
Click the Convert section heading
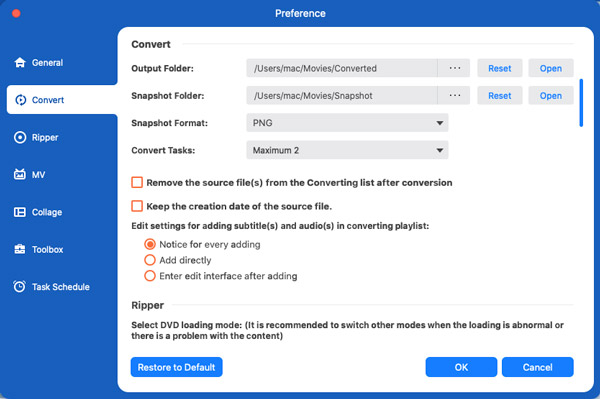pos(151,44)
